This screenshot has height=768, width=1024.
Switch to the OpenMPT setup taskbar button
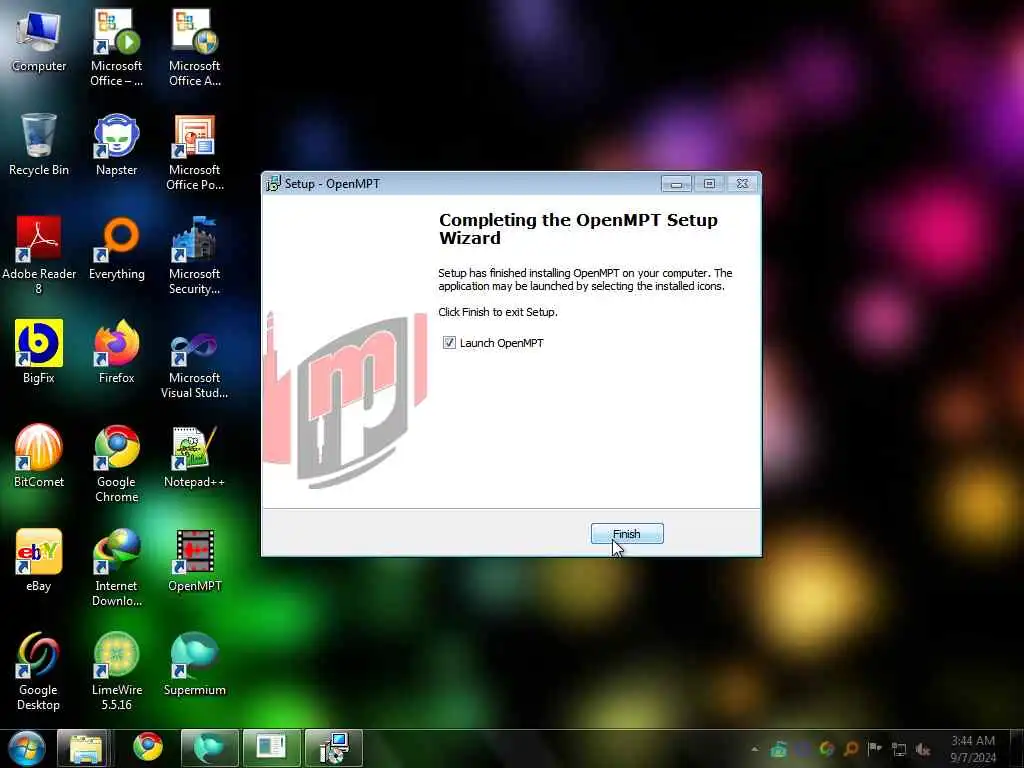(x=334, y=748)
